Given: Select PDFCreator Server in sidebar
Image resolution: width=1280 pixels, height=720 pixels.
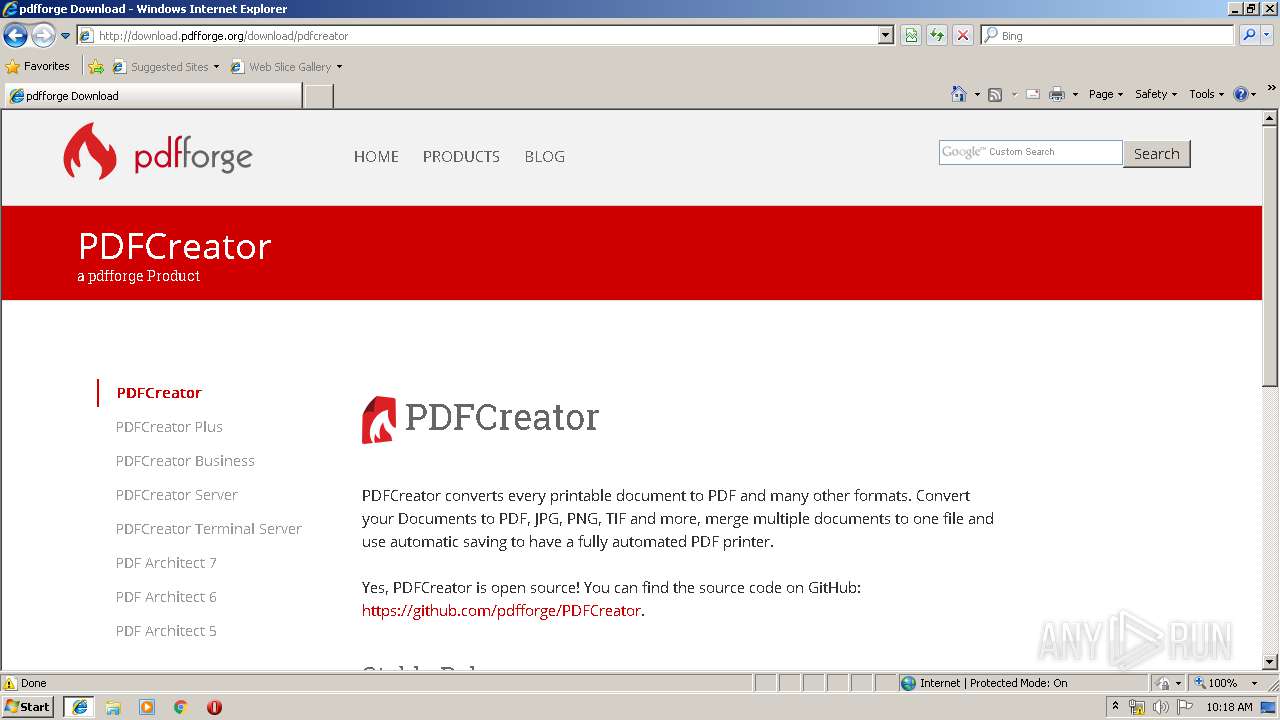Looking at the screenshot, I should coord(177,495).
